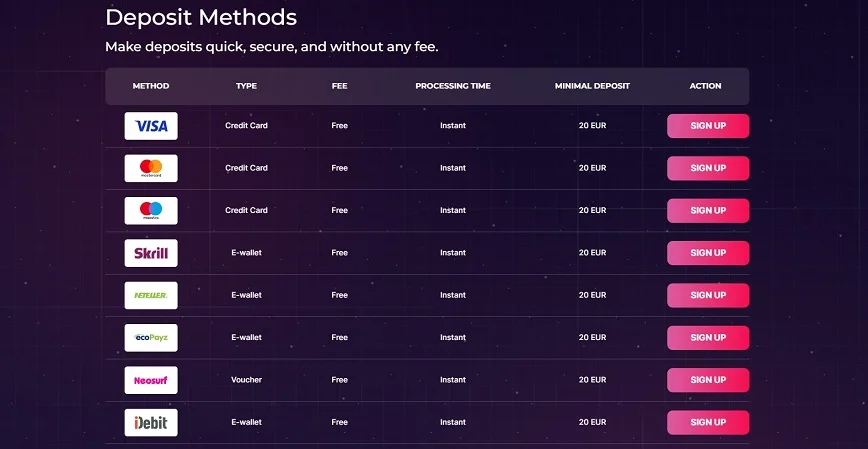Click Sign Up in the iDebit row

pos(708,422)
